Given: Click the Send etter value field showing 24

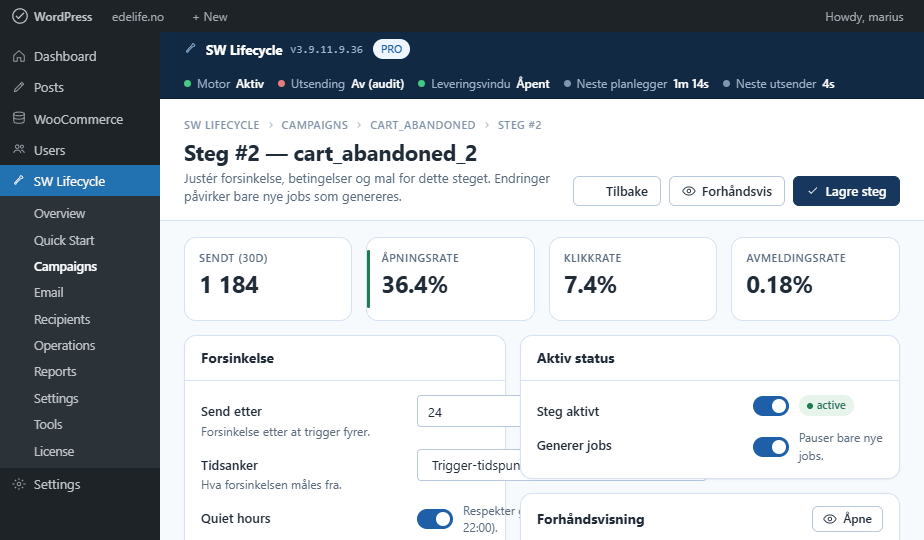Looking at the screenshot, I should (469, 411).
